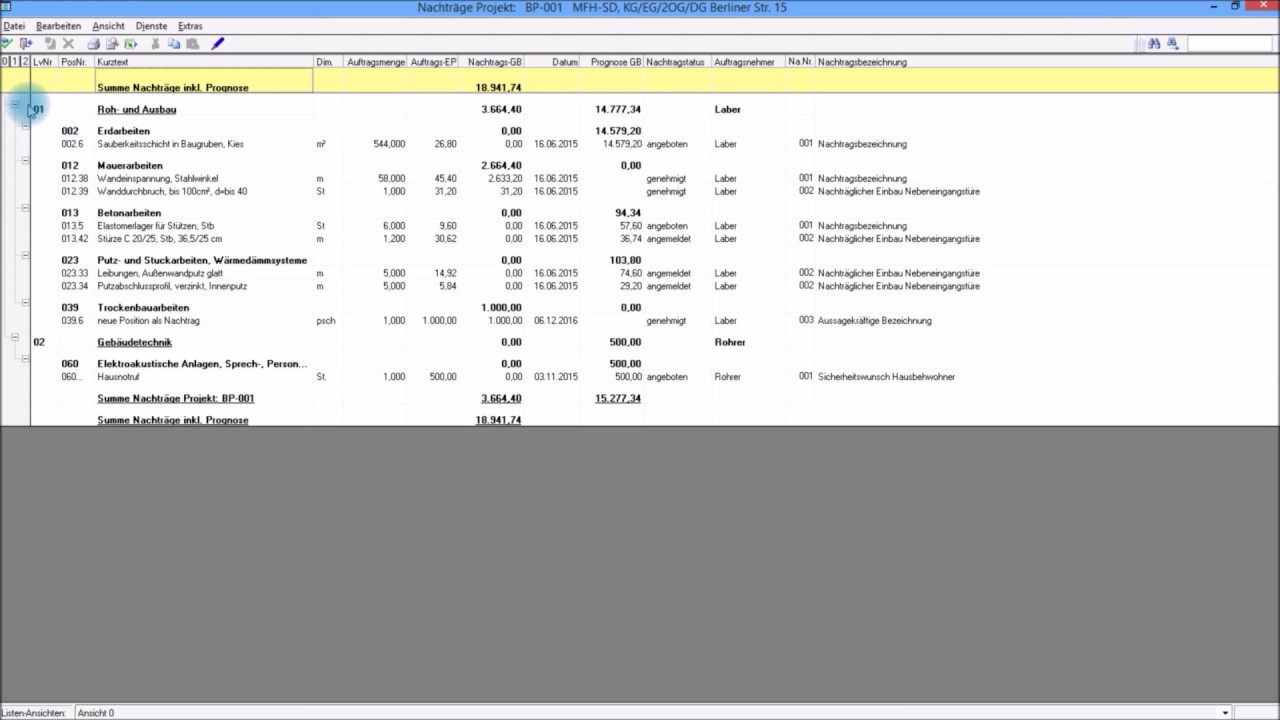Click the Excel export toolbar icon

(131, 44)
